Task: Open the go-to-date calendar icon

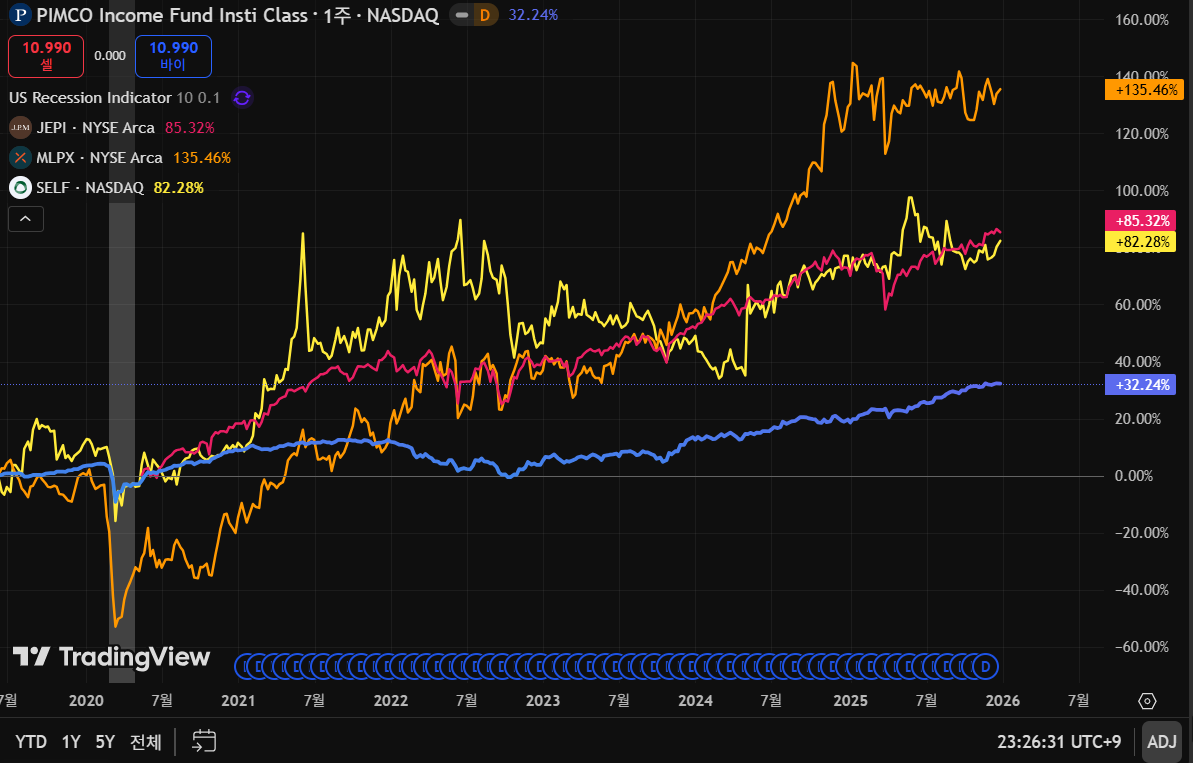Action: [x=204, y=741]
